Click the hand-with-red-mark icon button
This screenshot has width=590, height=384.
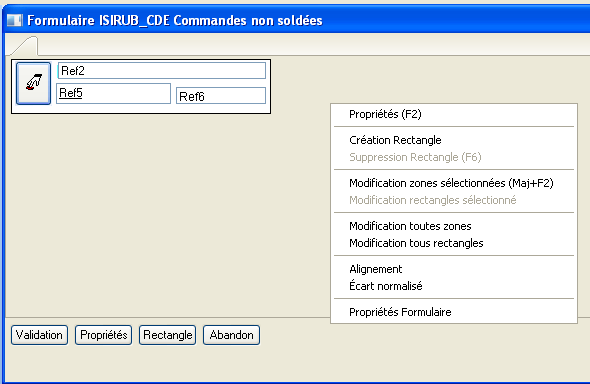tap(33, 83)
